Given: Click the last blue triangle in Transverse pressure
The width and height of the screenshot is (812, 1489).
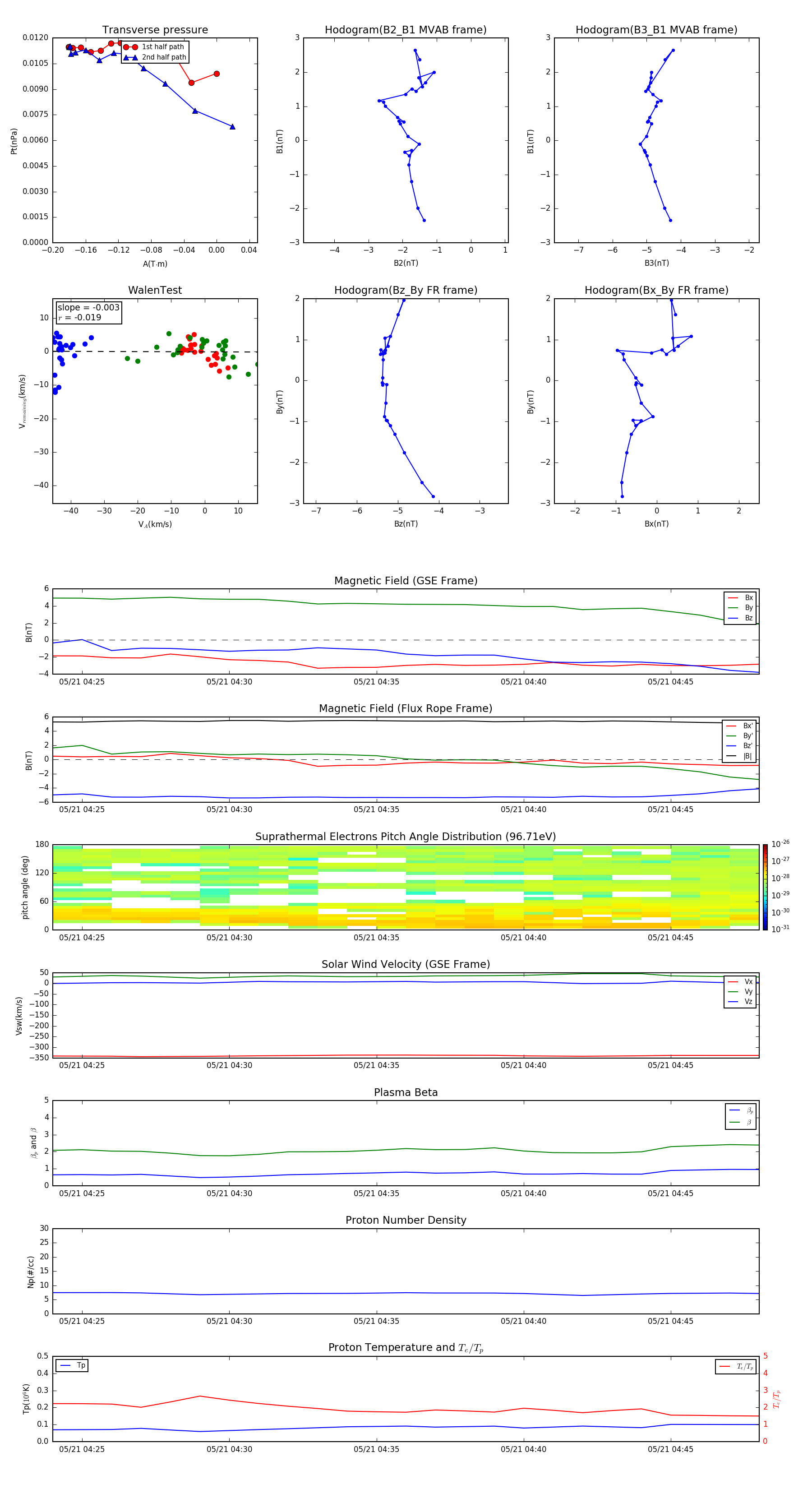Looking at the screenshot, I should pyautogui.click(x=232, y=127).
